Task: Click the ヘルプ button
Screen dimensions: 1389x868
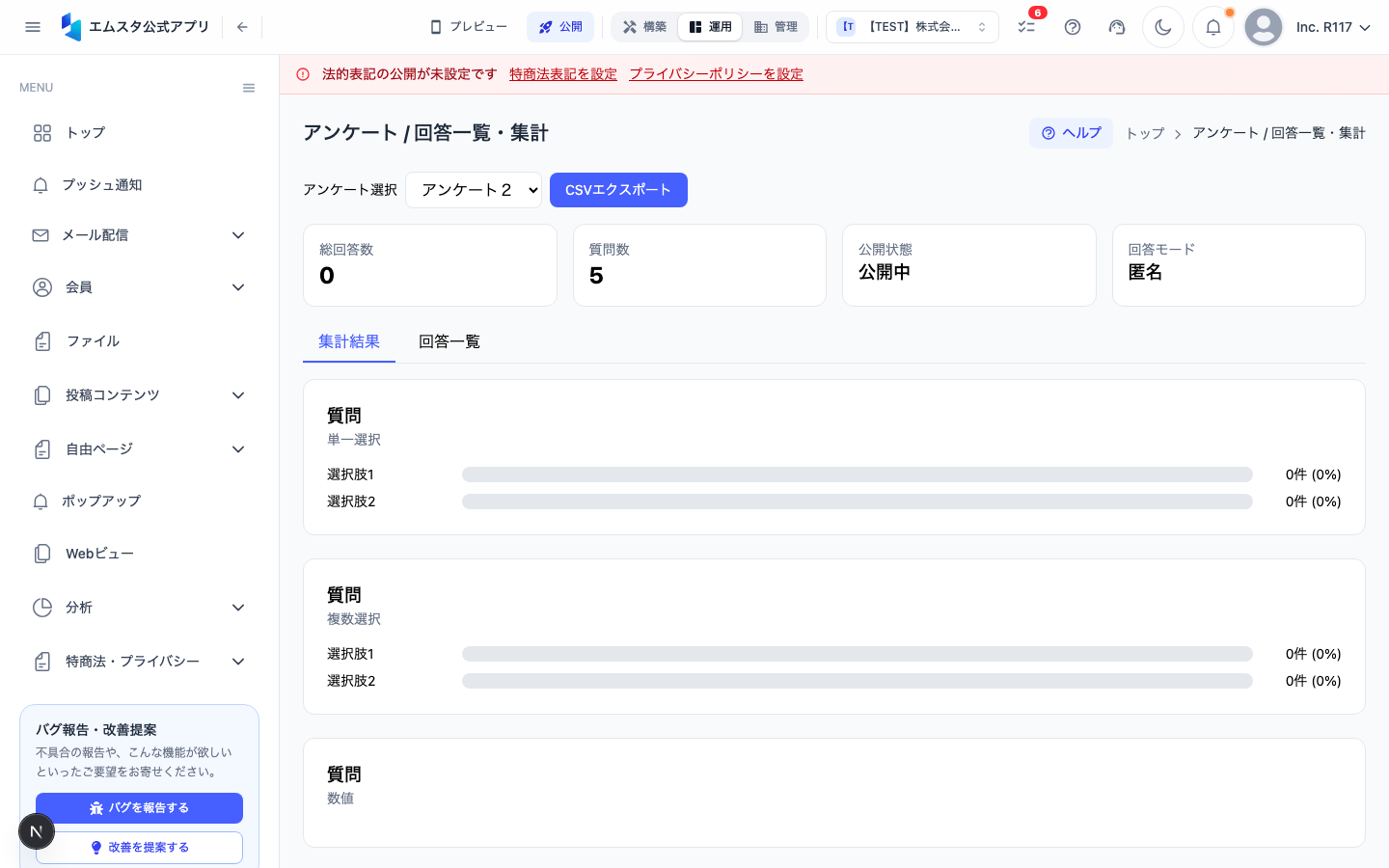Action: pyautogui.click(x=1071, y=133)
